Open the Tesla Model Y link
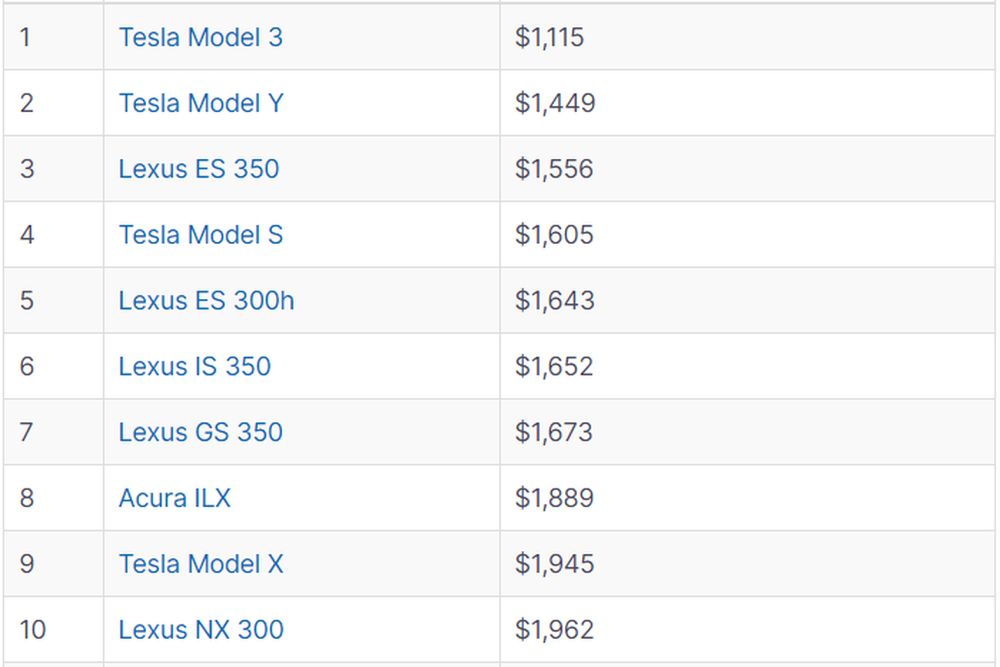 (201, 103)
